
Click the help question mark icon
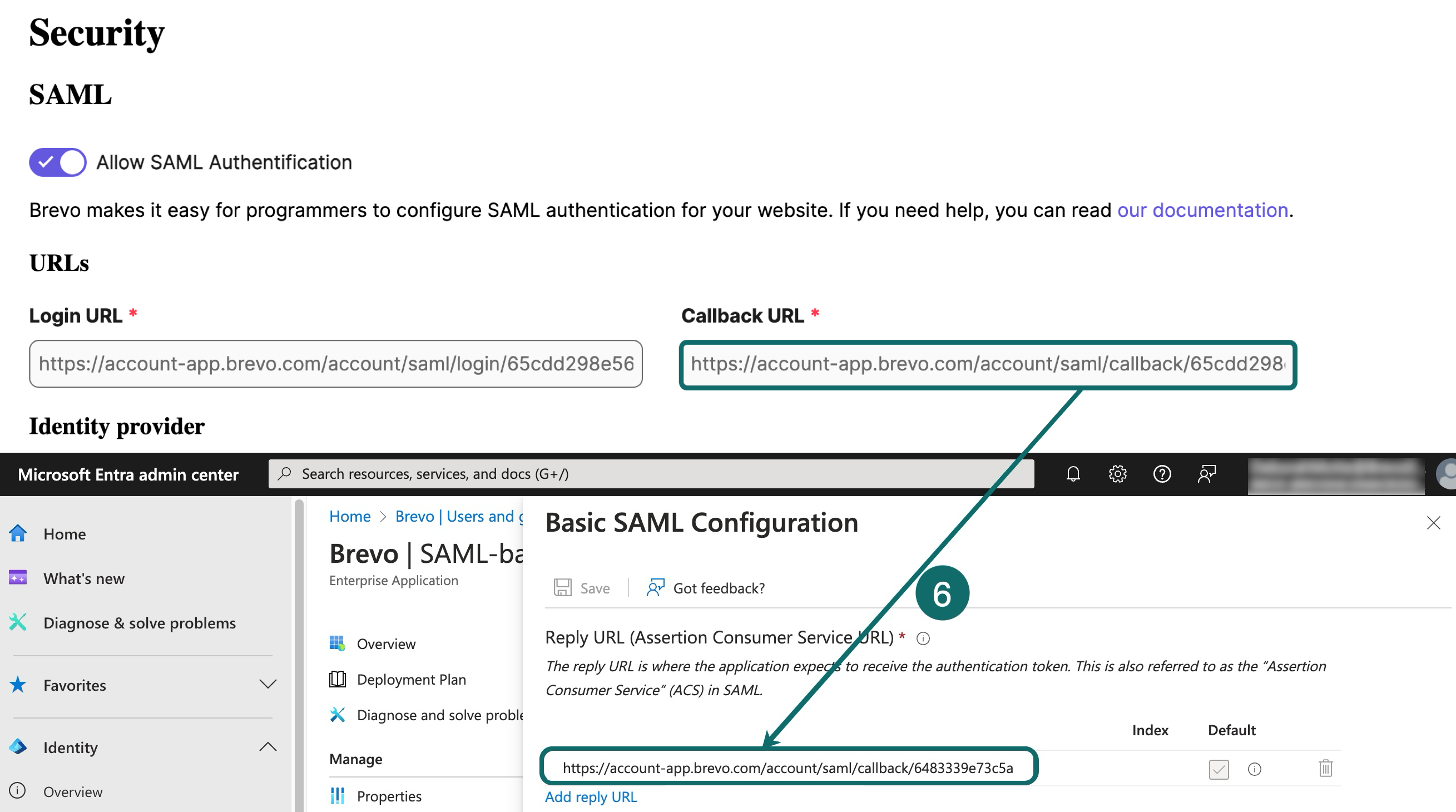(1162, 474)
